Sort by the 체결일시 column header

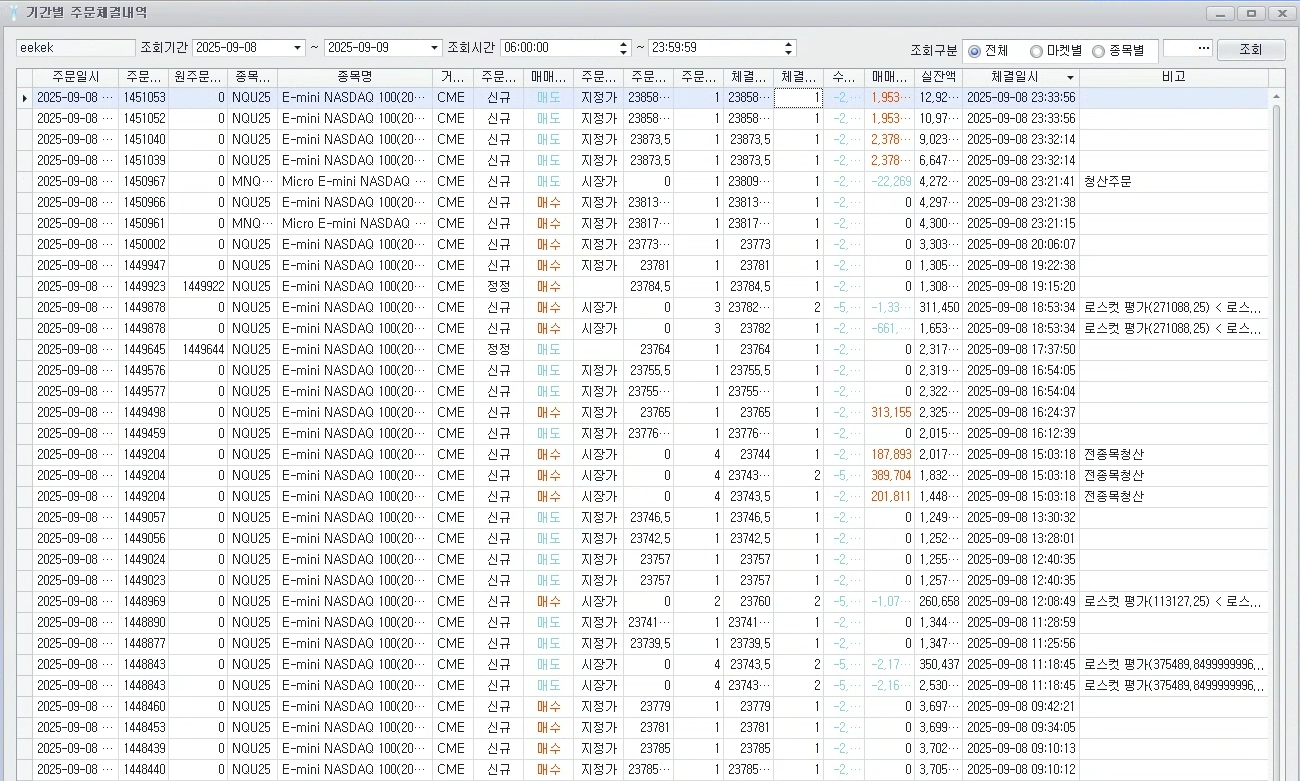1020,77
